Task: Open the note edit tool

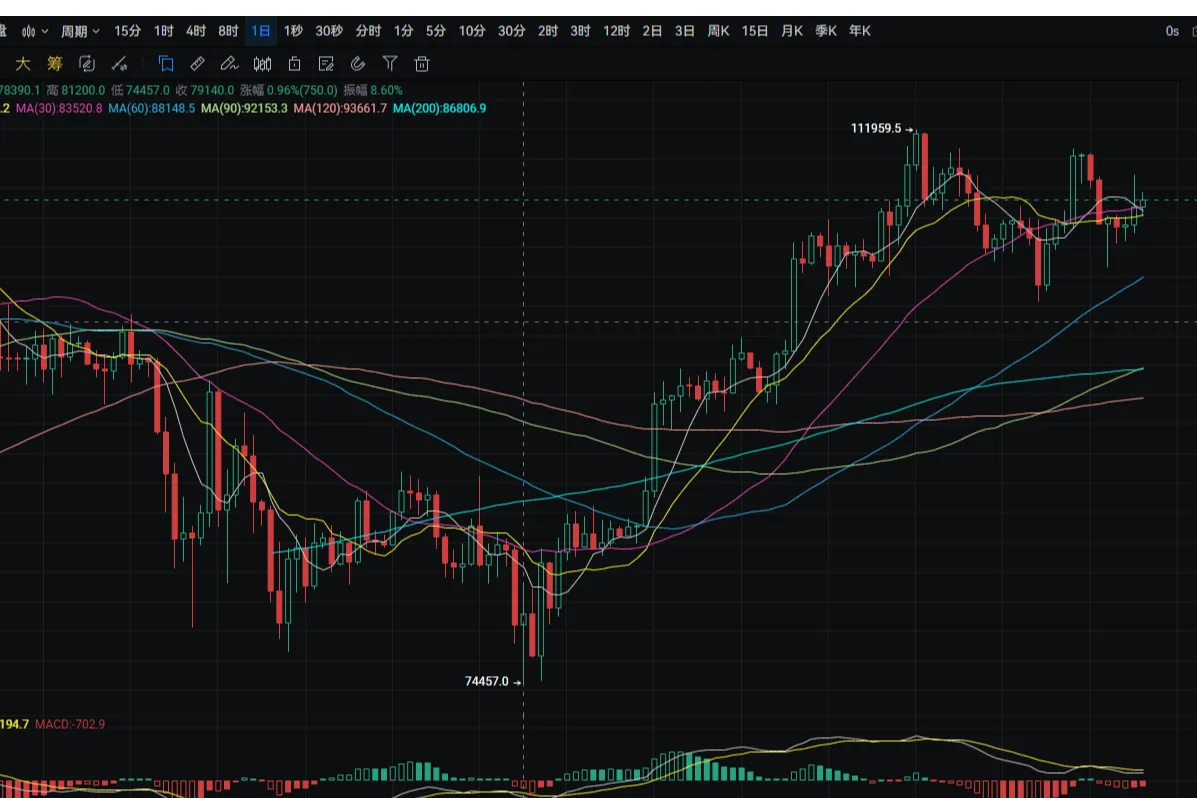Action: click(326, 63)
